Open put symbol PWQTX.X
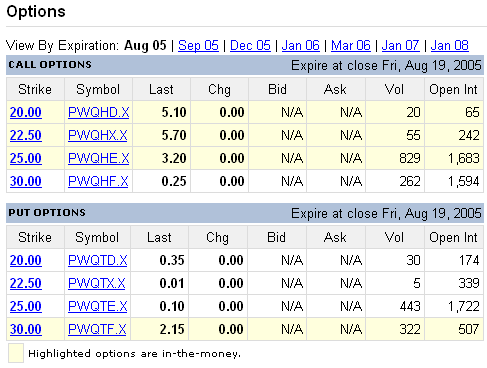This screenshot has width=487, height=368. point(97,283)
